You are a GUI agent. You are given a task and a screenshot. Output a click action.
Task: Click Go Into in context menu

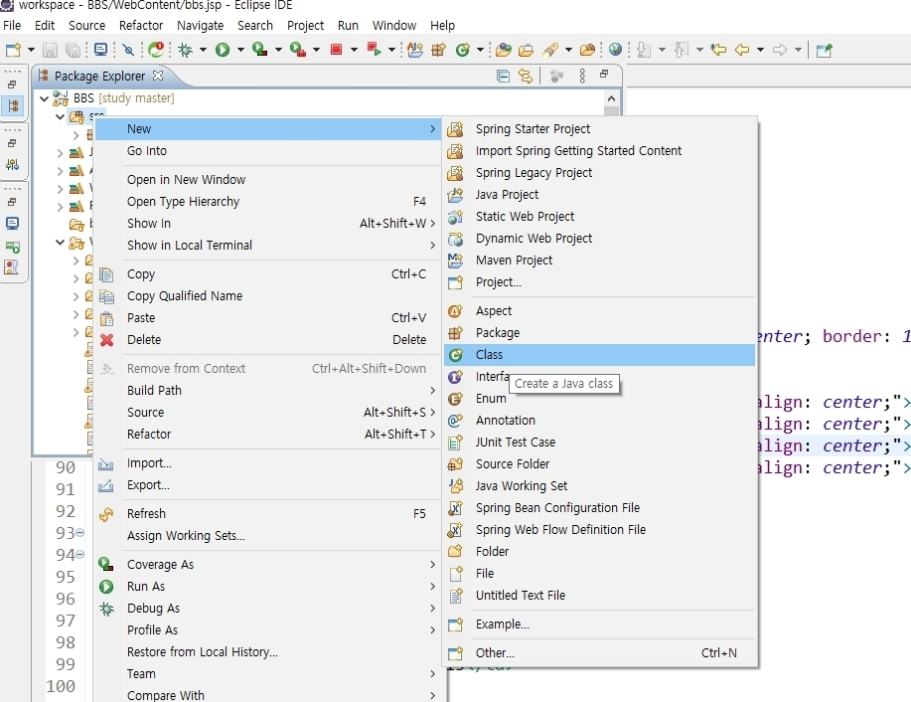pos(267,151)
